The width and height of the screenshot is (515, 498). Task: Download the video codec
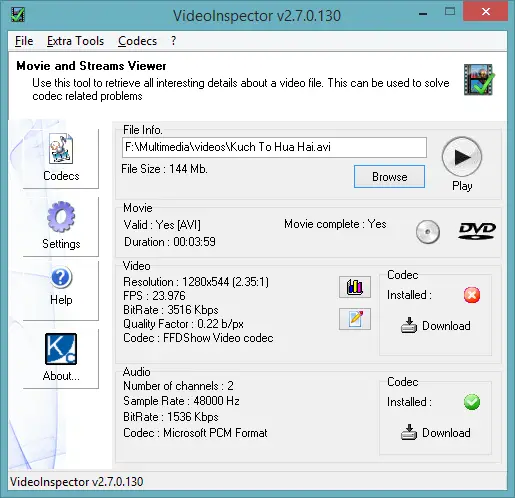(x=435, y=326)
